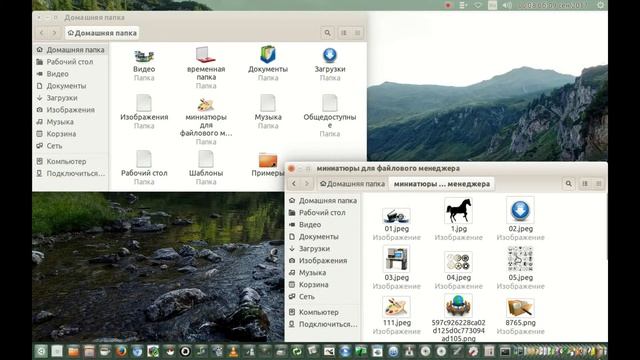
Task: Select Изображения in the Домашняя папка window sidebar
Action: [70, 110]
